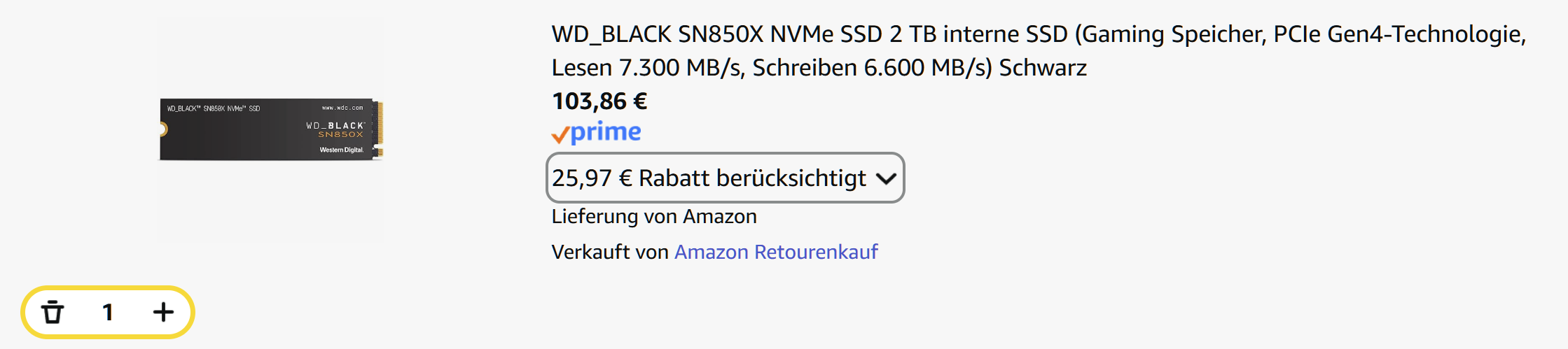Click the yellow outline of the quantity stepper

click(x=108, y=287)
